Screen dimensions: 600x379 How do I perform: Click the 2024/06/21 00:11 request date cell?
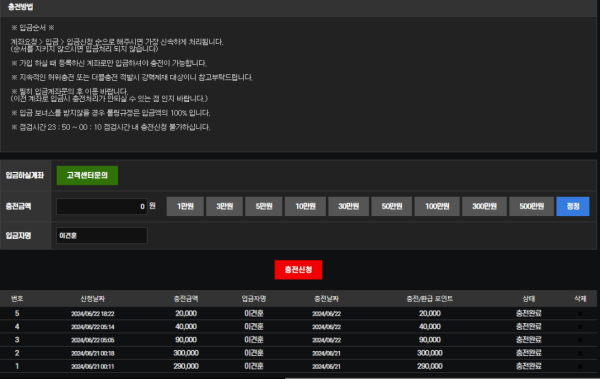pos(93,366)
